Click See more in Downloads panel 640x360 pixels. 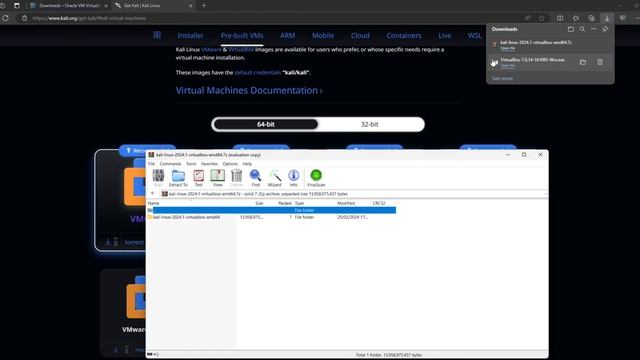click(x=502, y=78)
